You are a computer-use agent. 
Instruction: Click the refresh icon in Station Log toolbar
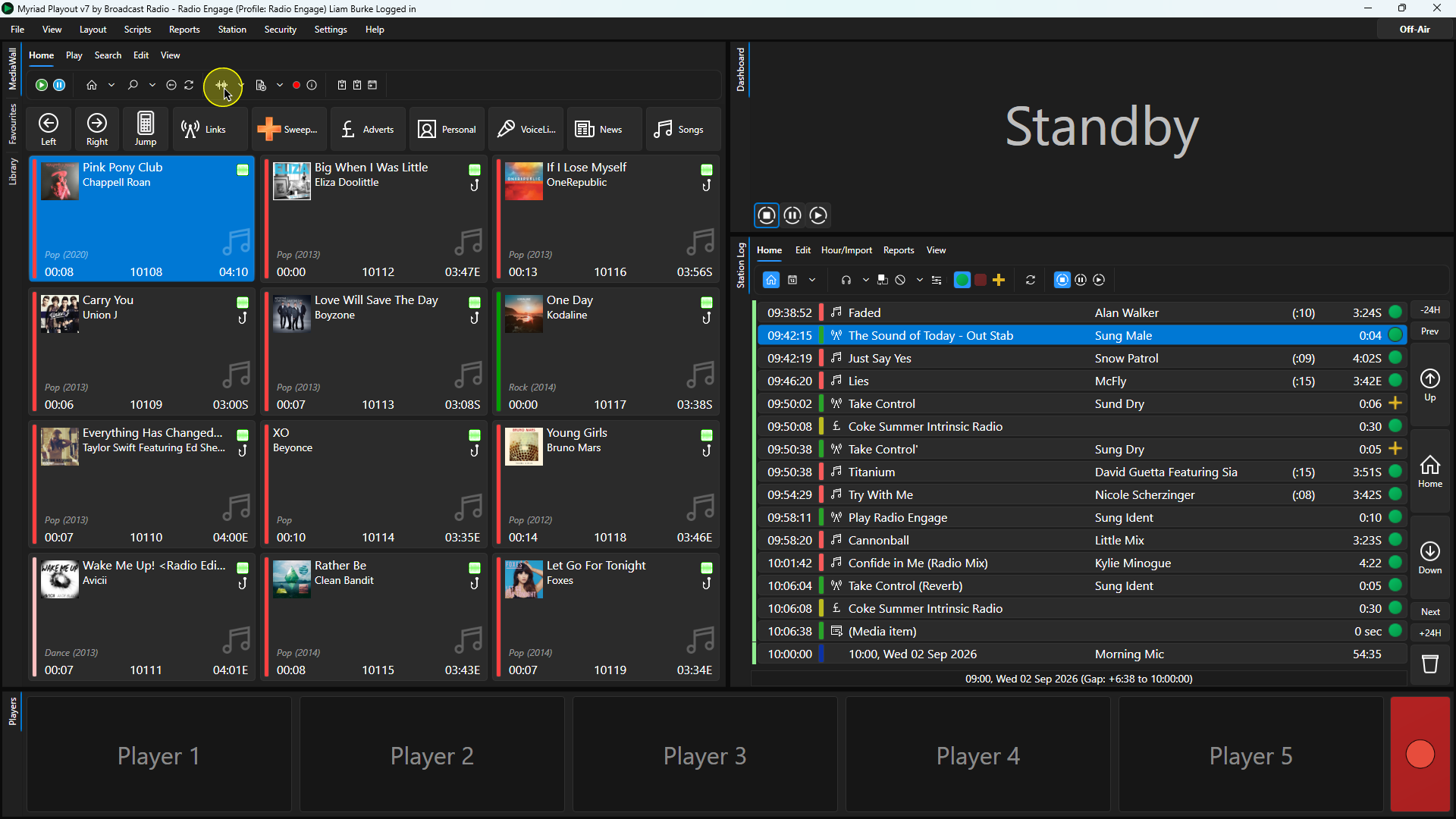1031,280
